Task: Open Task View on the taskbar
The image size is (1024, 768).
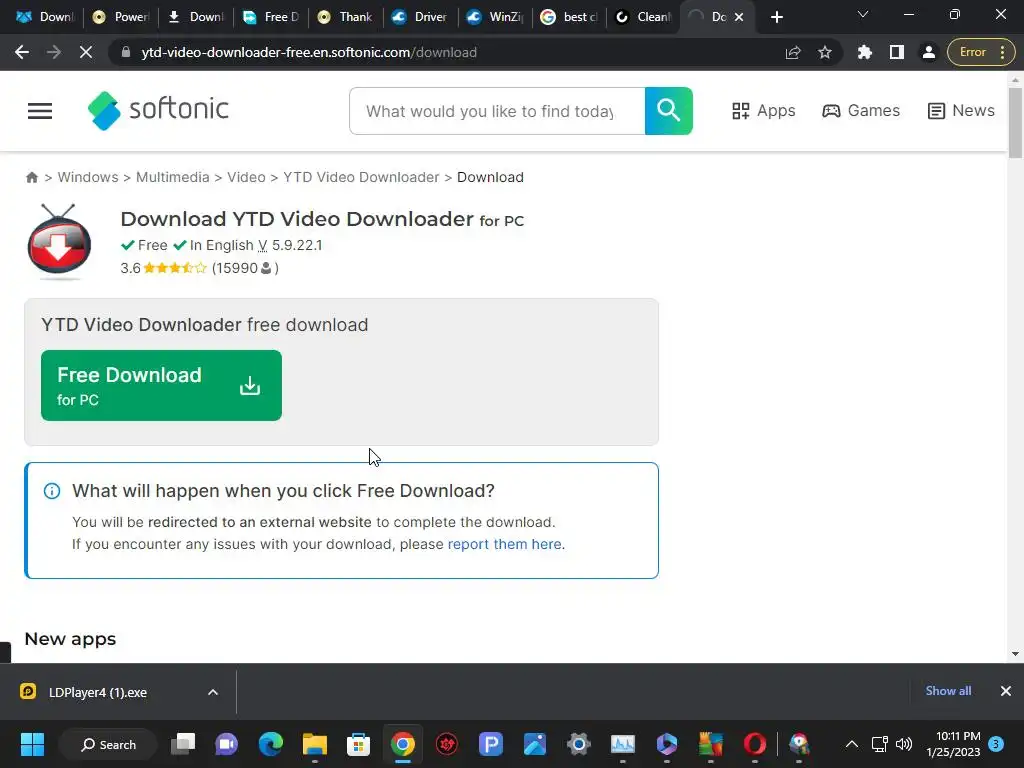Action: click(x=183, y=744)
